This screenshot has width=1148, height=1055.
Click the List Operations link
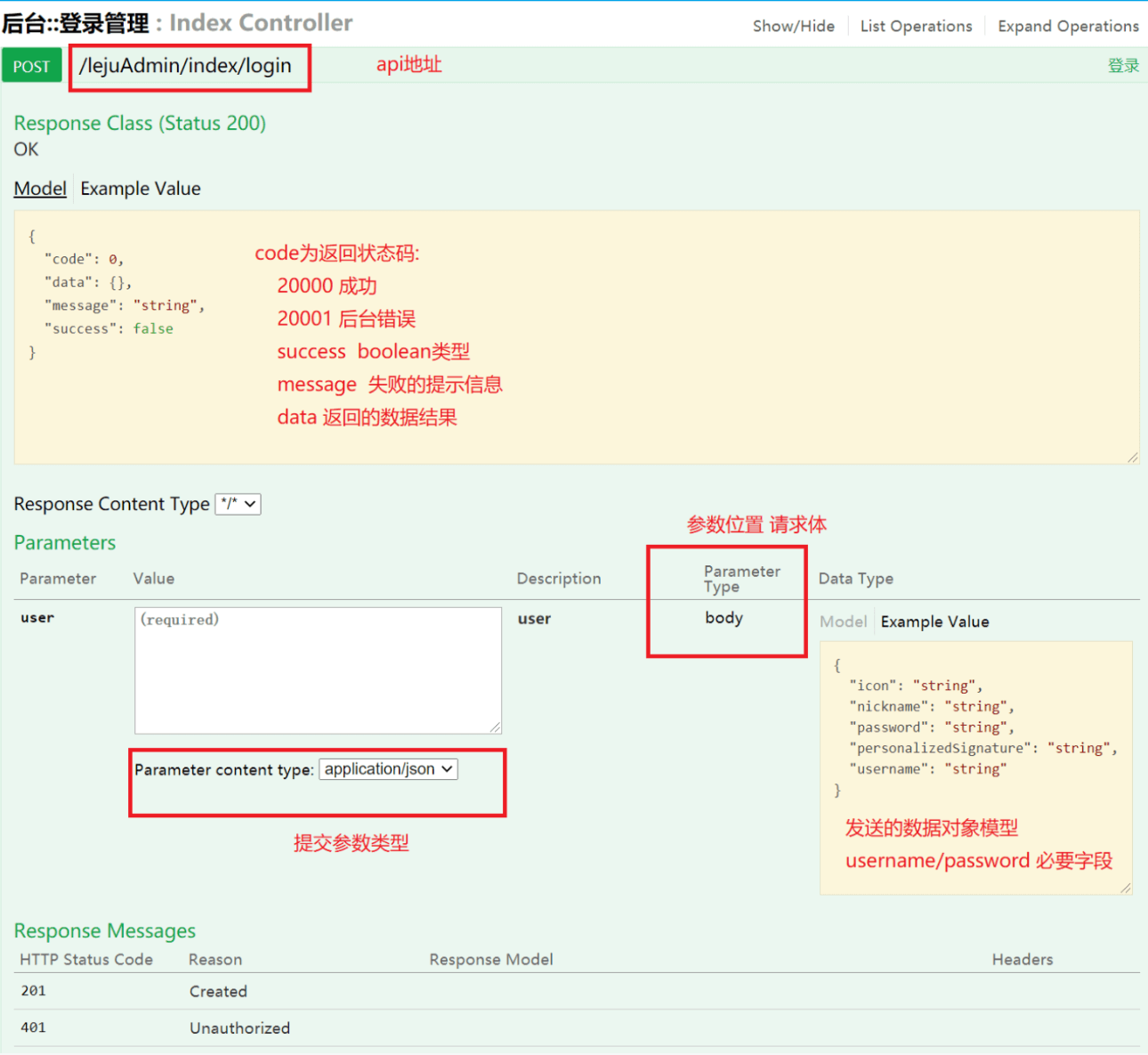916,26
